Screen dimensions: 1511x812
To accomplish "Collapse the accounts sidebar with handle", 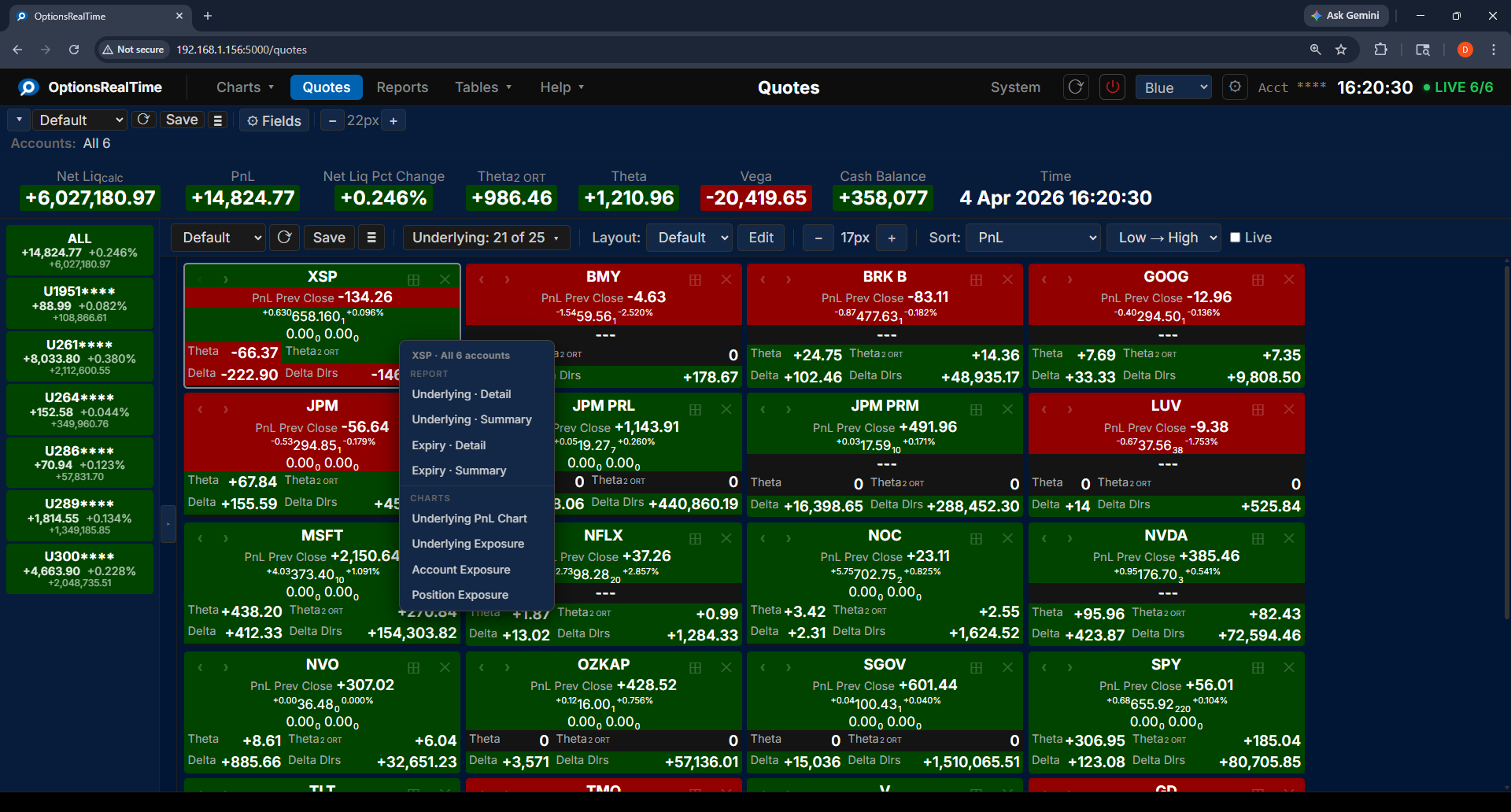I will pyautogui.click(x=168, y=523).
